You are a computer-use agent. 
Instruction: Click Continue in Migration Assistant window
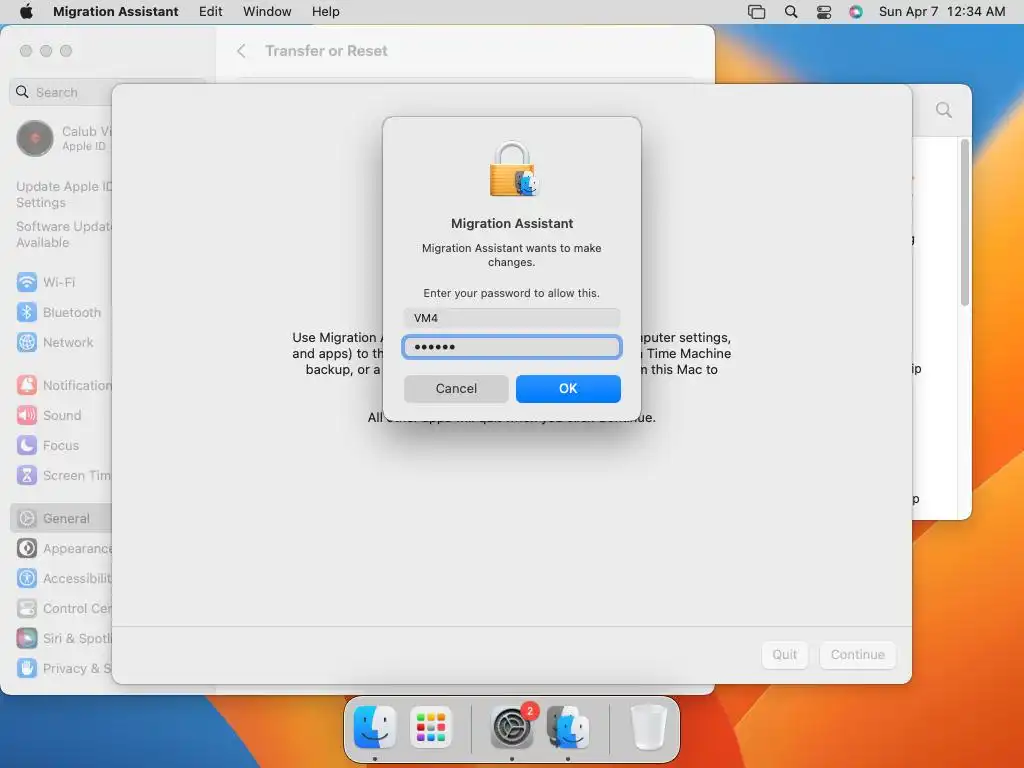click(x=857, y=654)
